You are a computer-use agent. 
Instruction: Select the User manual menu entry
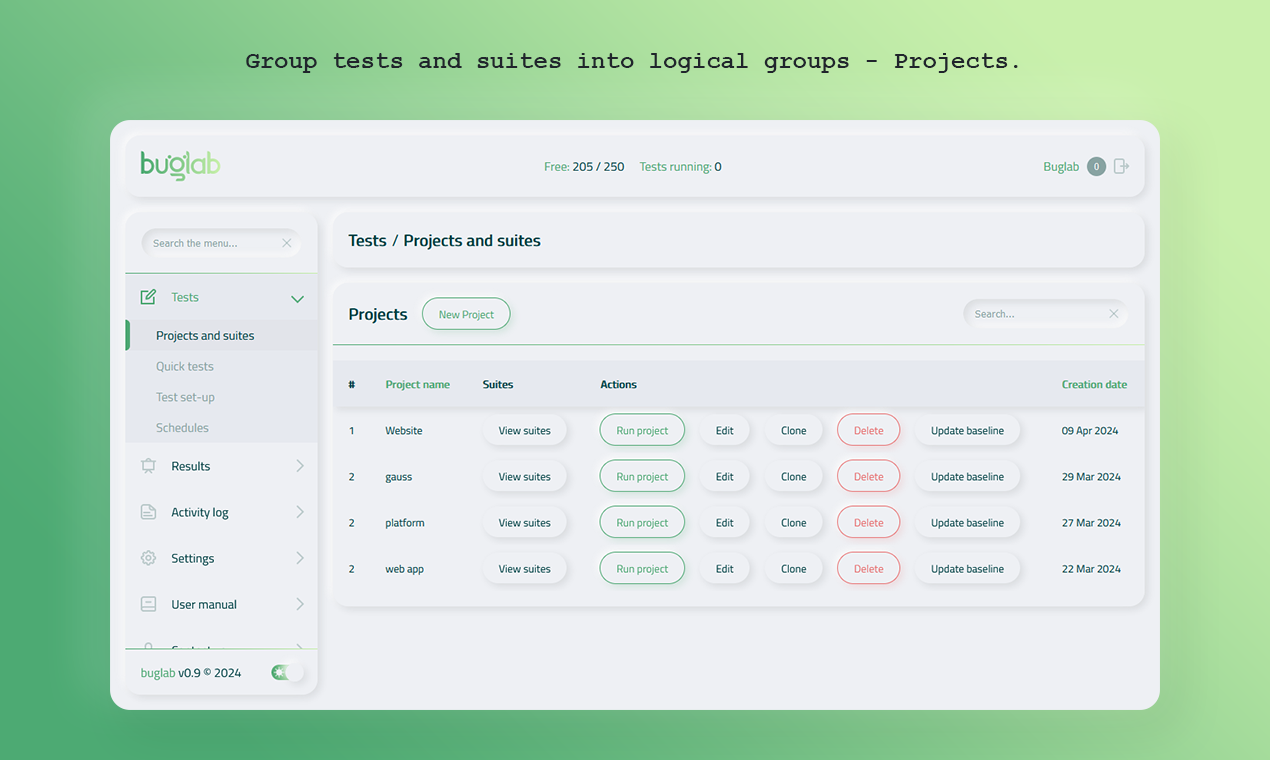(221, 604)
